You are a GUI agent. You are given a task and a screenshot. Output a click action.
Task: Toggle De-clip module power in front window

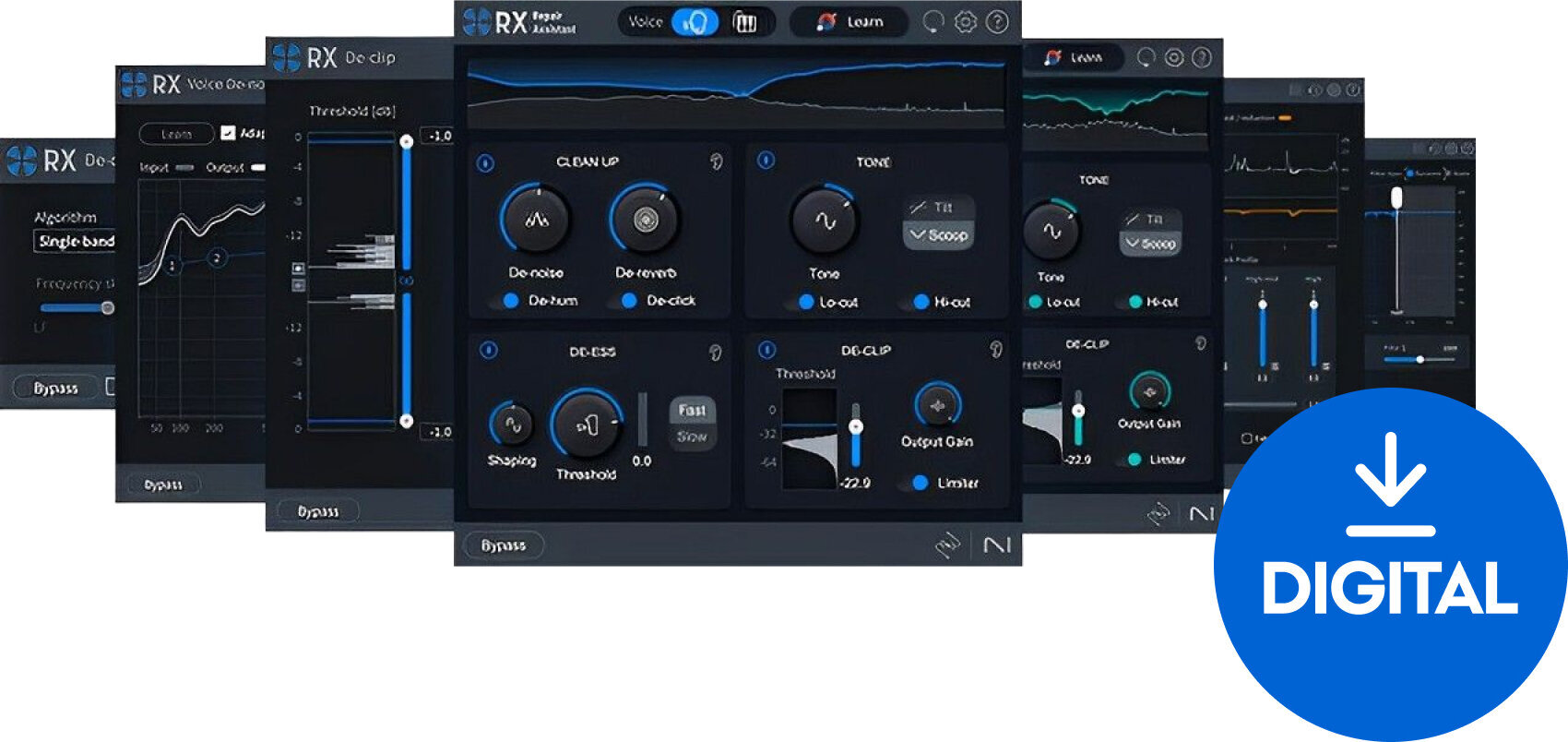click(x=766, y=350)
